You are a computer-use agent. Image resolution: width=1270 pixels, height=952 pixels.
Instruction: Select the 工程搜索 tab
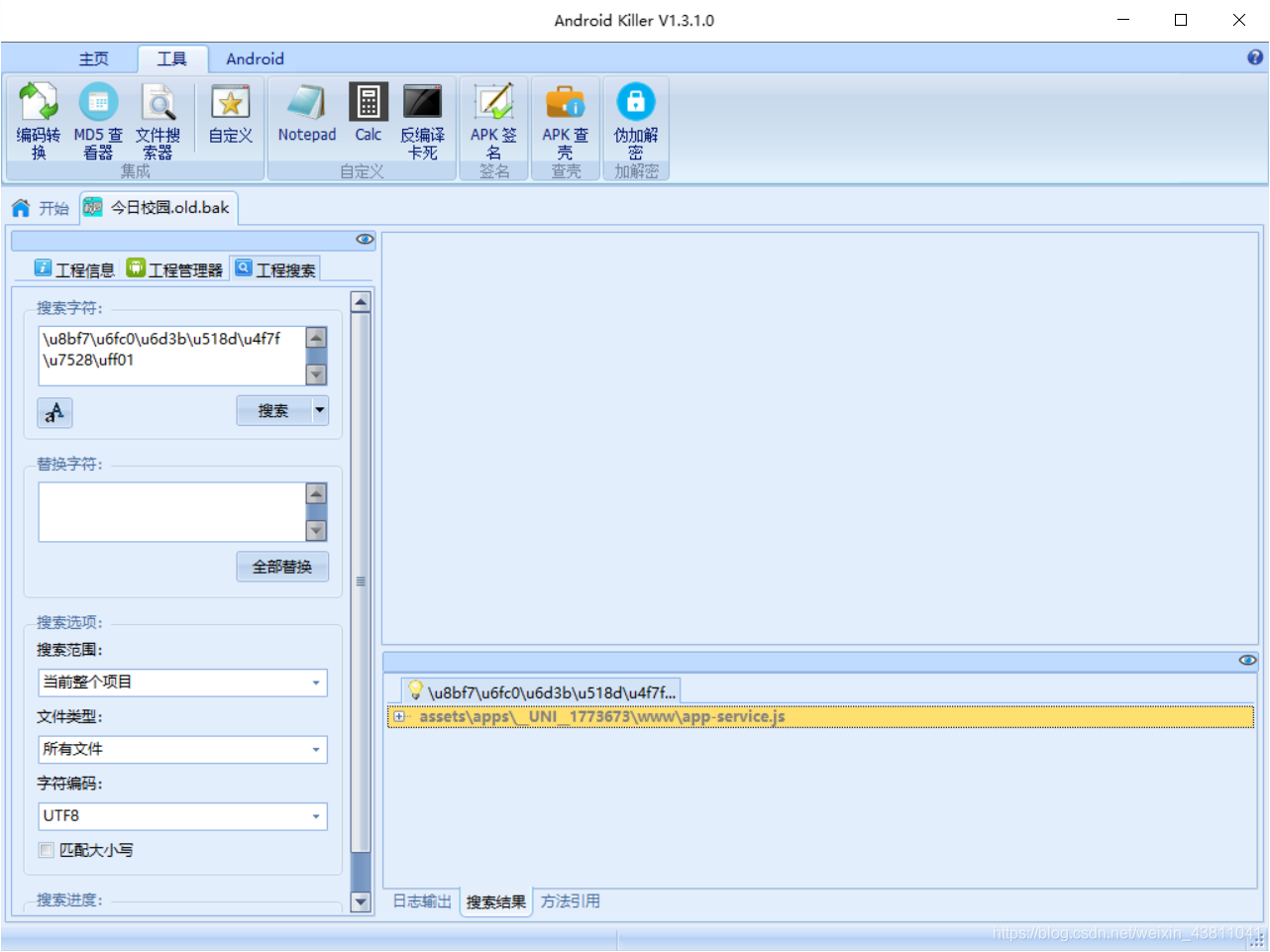(275, 269)
